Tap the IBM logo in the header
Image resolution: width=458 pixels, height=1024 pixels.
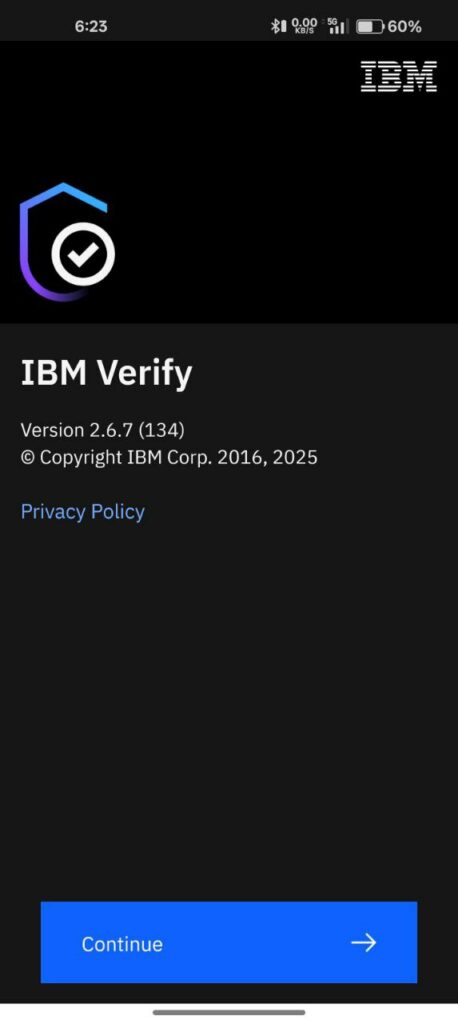pos(399,76)
